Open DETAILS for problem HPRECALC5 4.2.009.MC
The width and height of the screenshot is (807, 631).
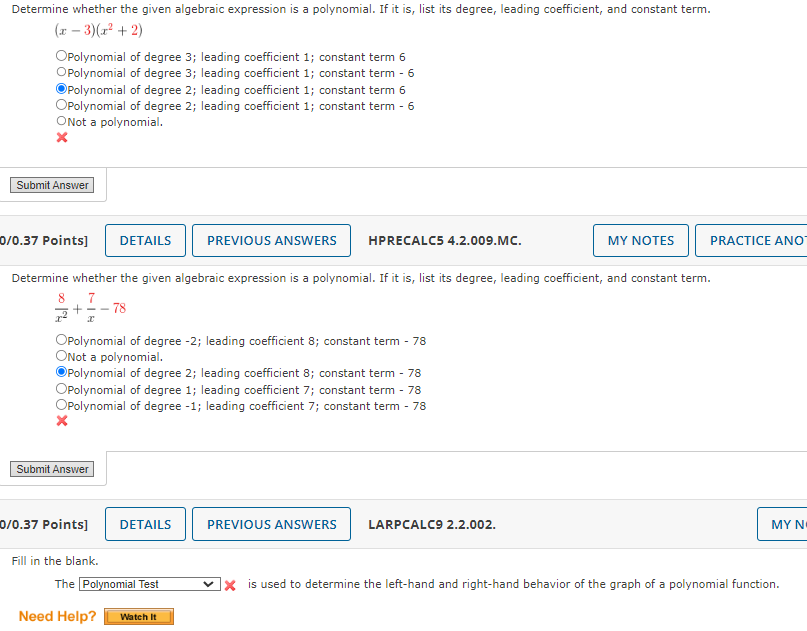tap(145, 240)
